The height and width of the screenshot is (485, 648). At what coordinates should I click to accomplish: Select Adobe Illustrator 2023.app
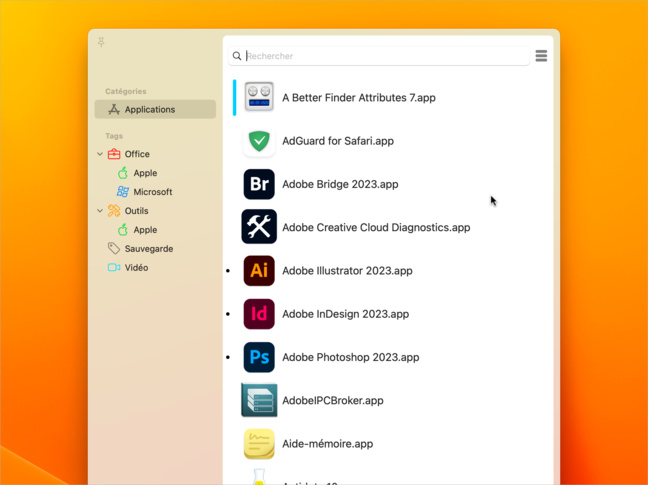point(347,271)
